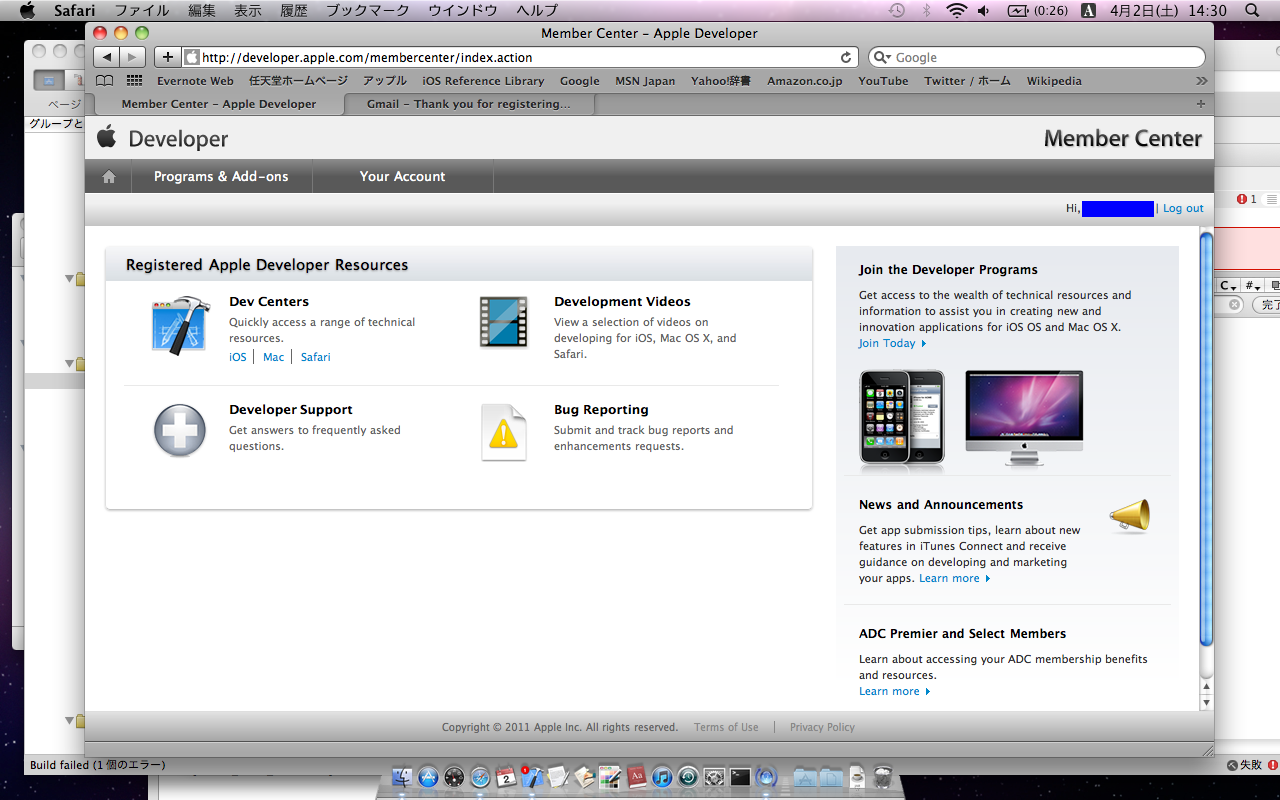Click Learn more under ADC Premier
This screenshot has width=1280, height=800.
[894, 692]
